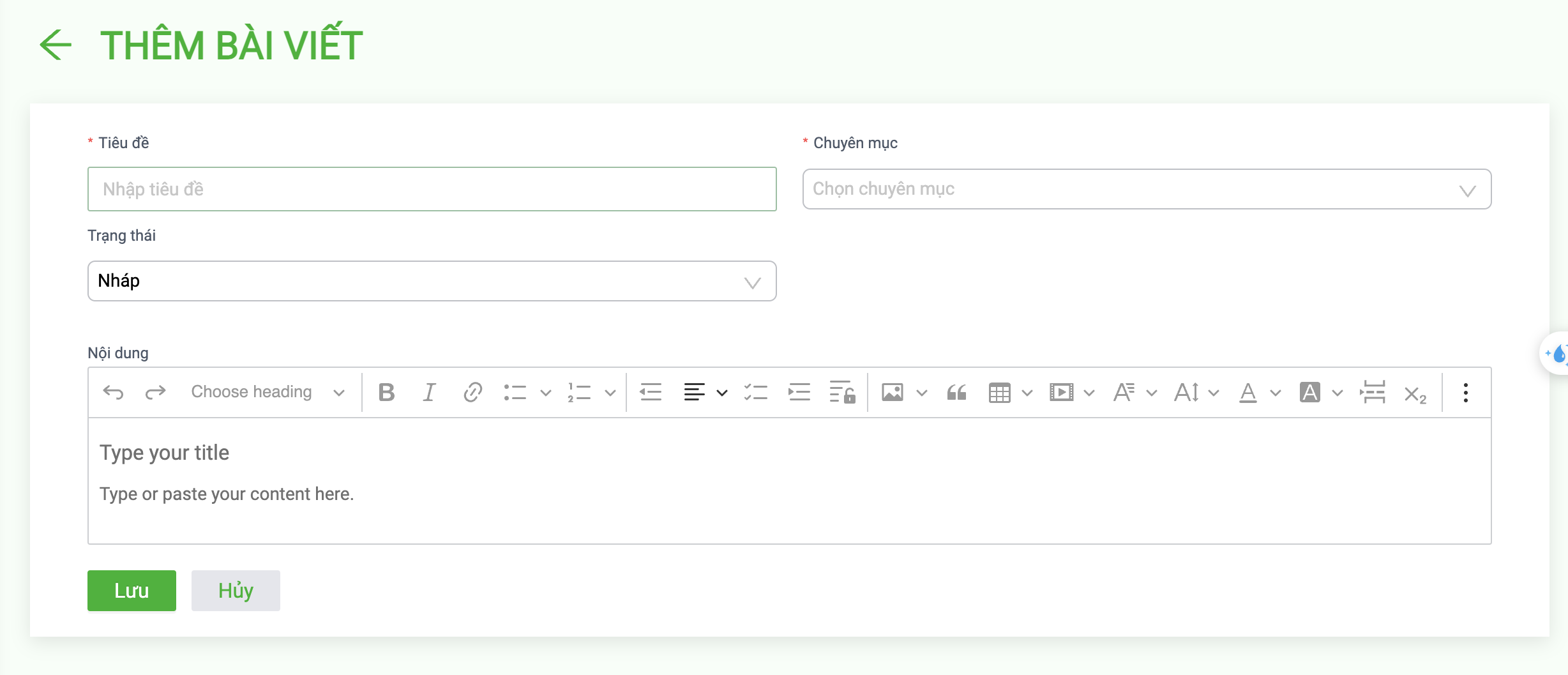The height and width of the screenshot is (675, 1568).
Task: Click the redo arrow in the editor
Action: click(x=155, y=392)
